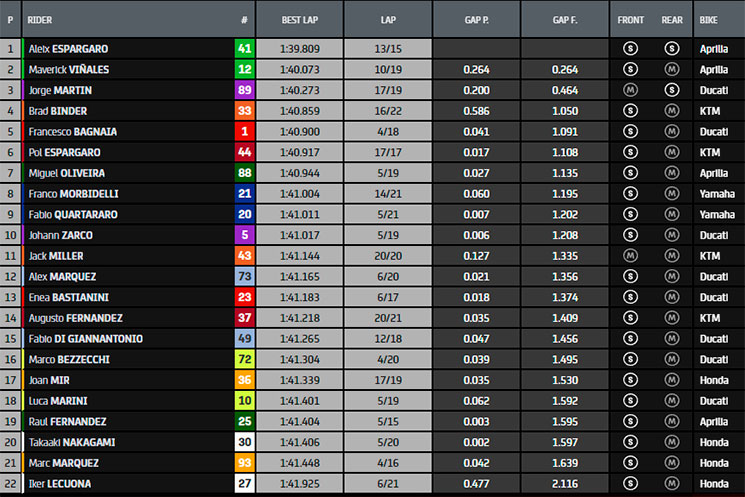Click Fabio Quartararo's rear tyre icon

pyautogui.click(x=672, y=214)
